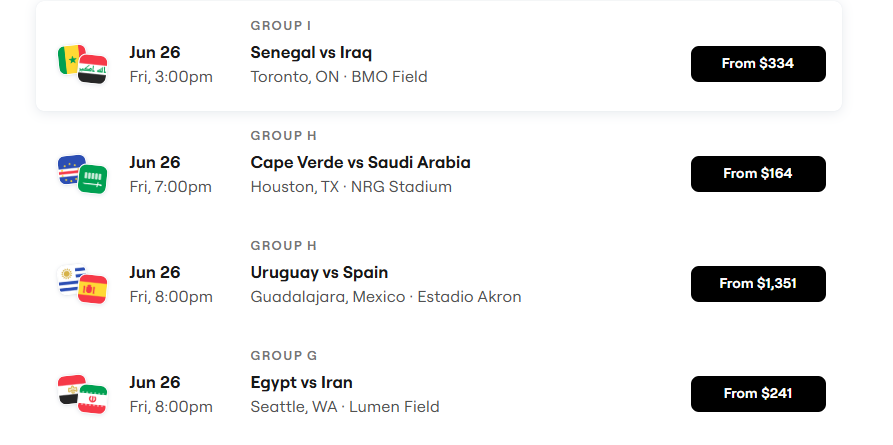This screenshot has height=445, width=893.
Task: Click the Spain flag icon
Action: pos(93,289)
